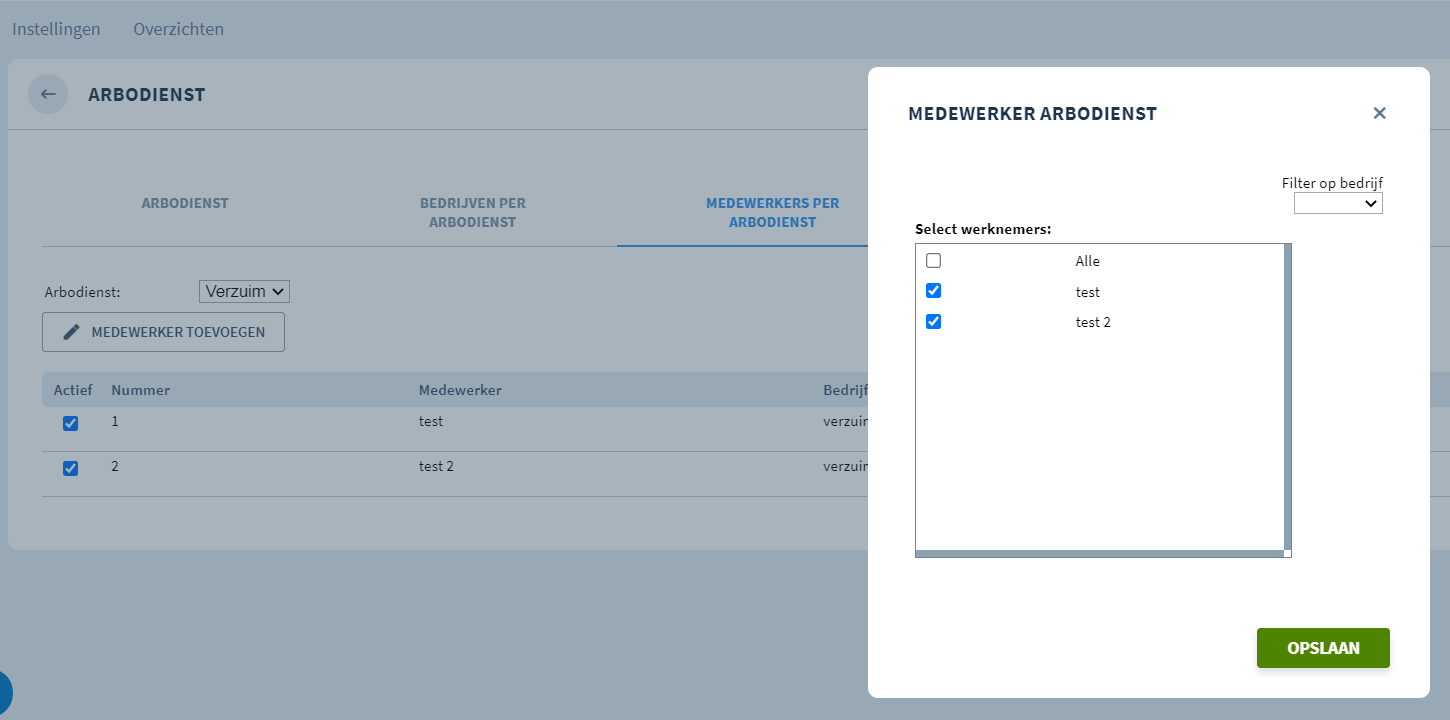Toggle Actief checkbox for row number 1
1450x720 pixels.
70,423
